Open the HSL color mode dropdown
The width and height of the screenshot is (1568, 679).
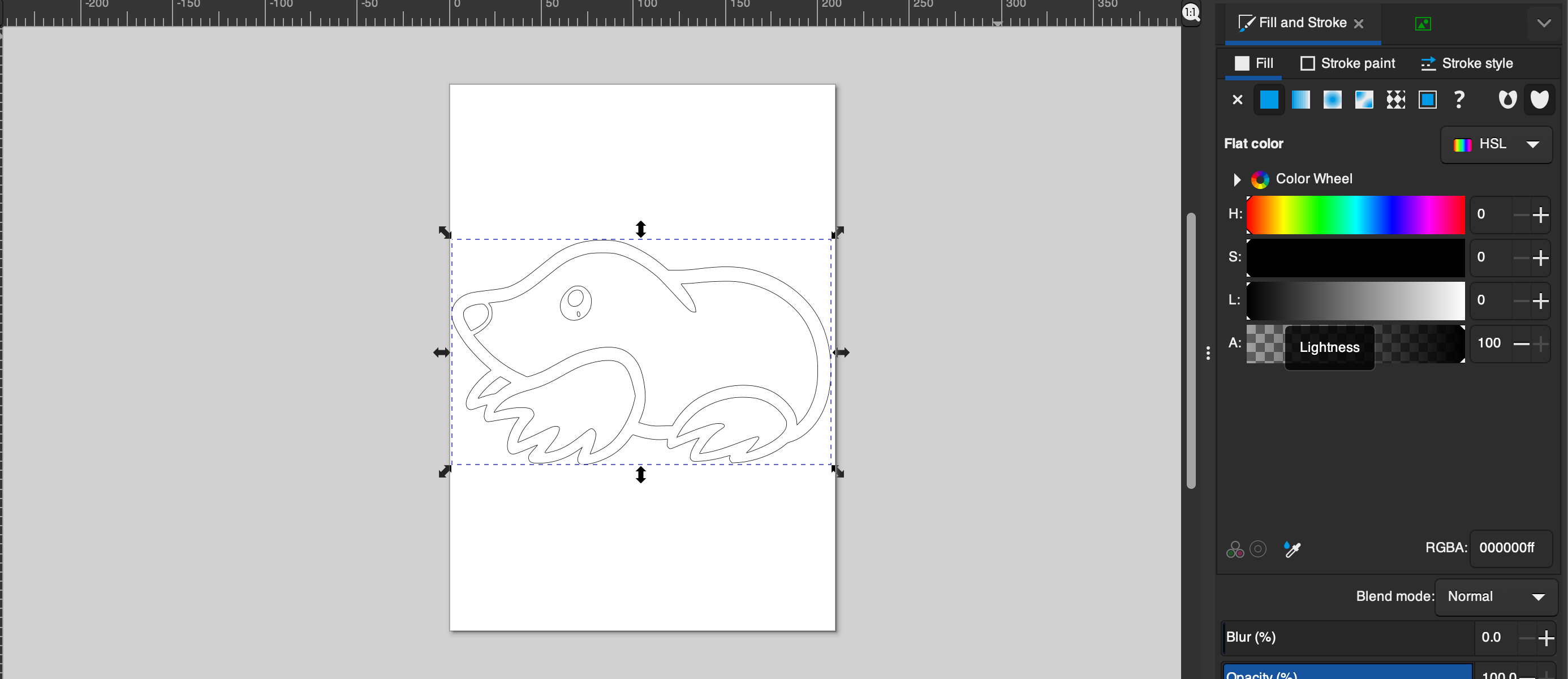[1496, 144]
